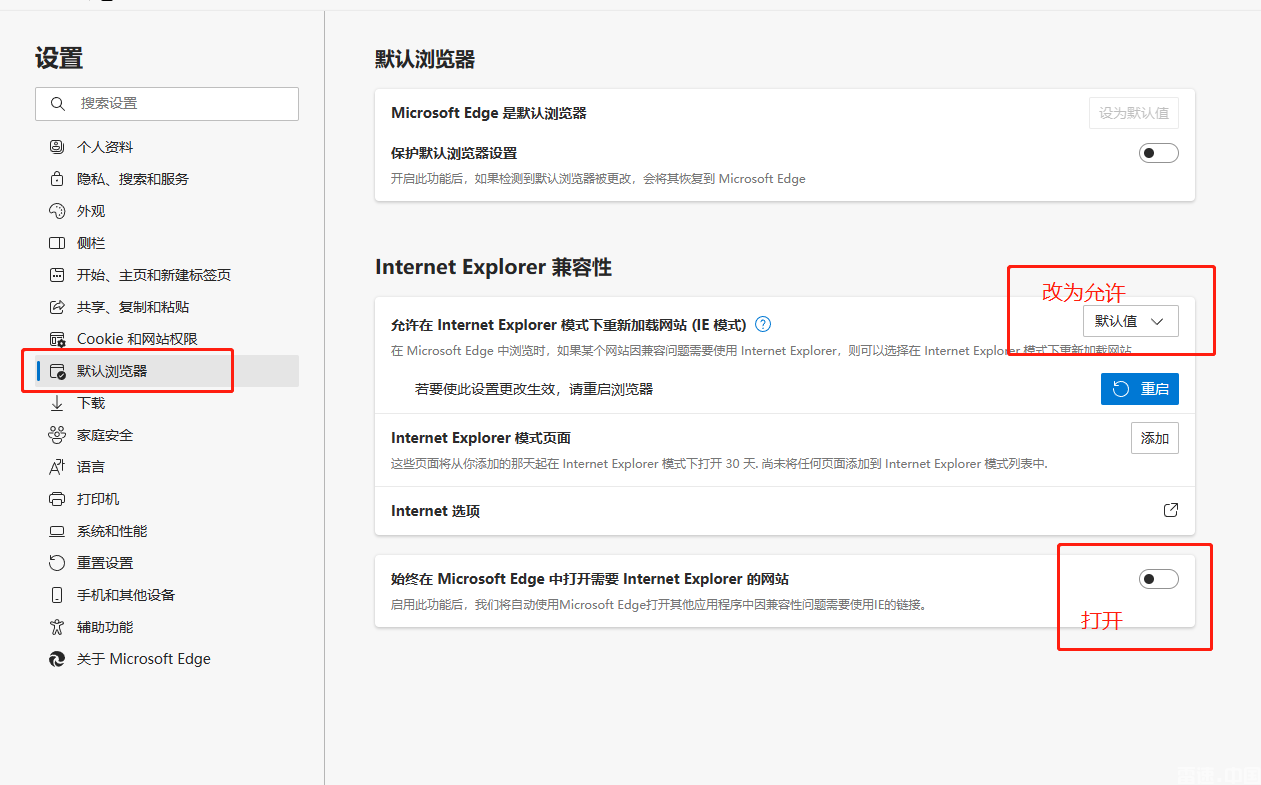Image resolution: width=1261 pixels, height=785 pixels.
Task: Click the 默认浏览器 section heading
Action: pos(425,60)
